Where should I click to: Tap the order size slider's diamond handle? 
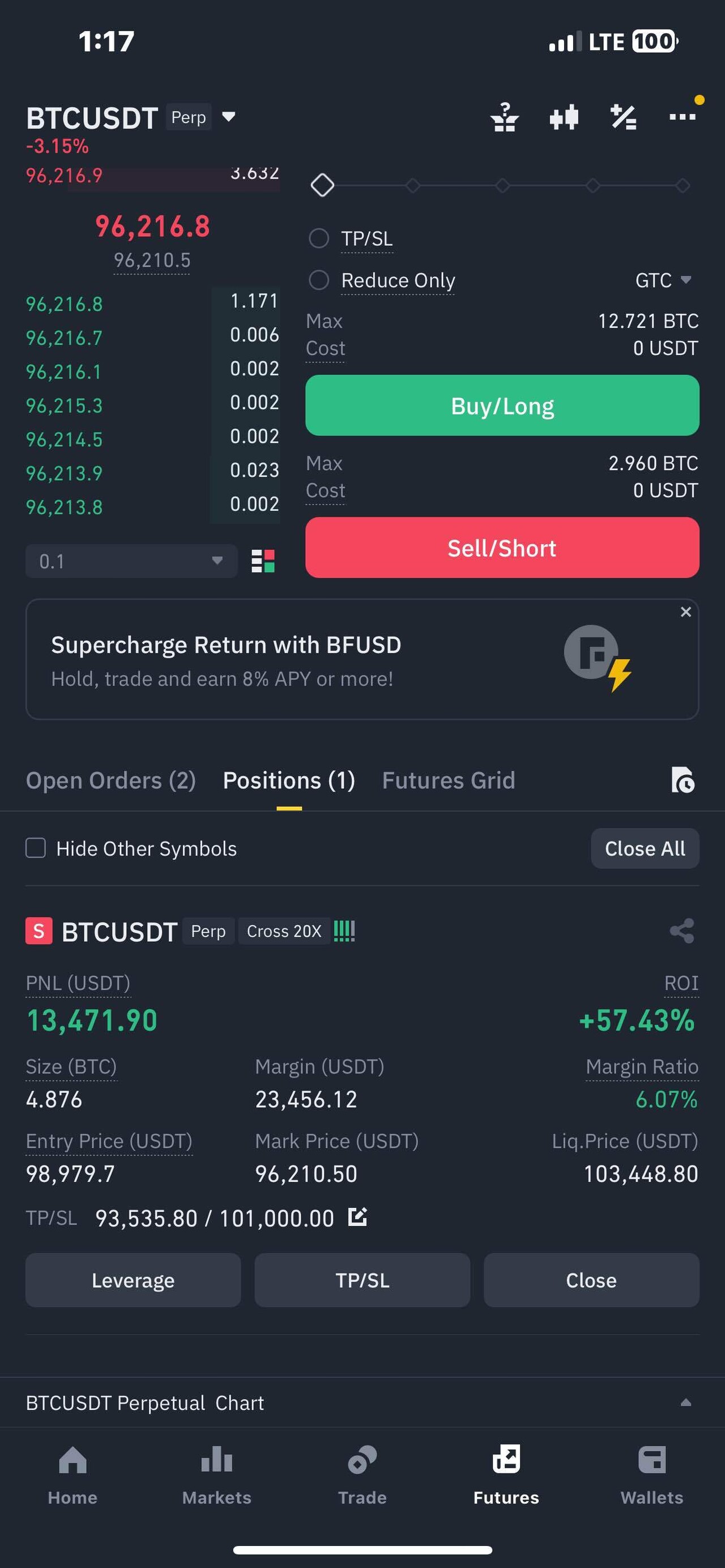pos(323,185)
